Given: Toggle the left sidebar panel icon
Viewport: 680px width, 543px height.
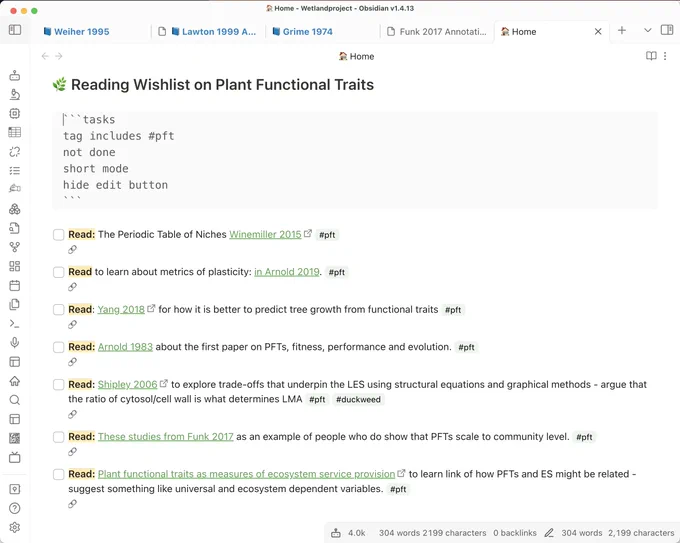Looking at the screenshot, I should click(15, 29).
